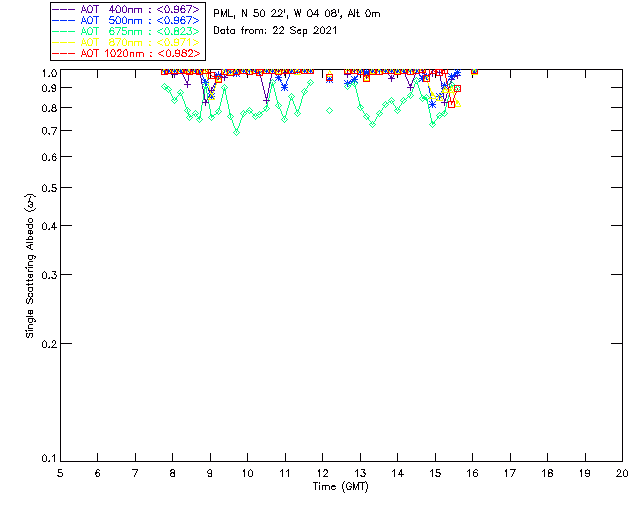
Task: Click the x-axis tick label 16
Action: tap(473, 473)
